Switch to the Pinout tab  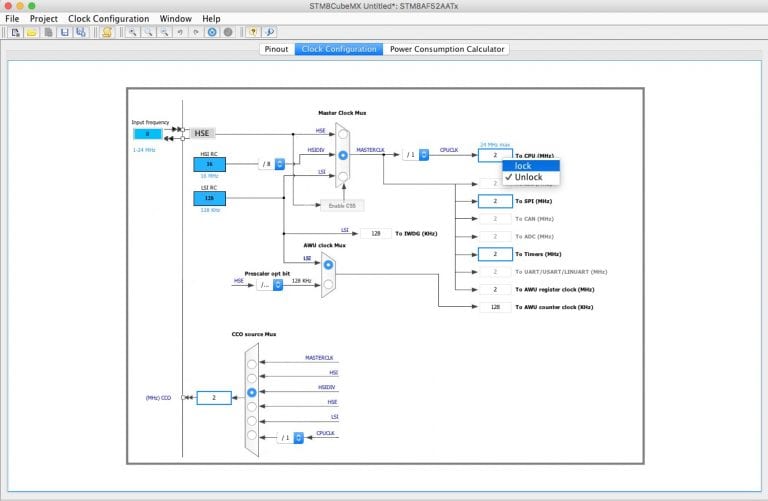tap(276, 49)
